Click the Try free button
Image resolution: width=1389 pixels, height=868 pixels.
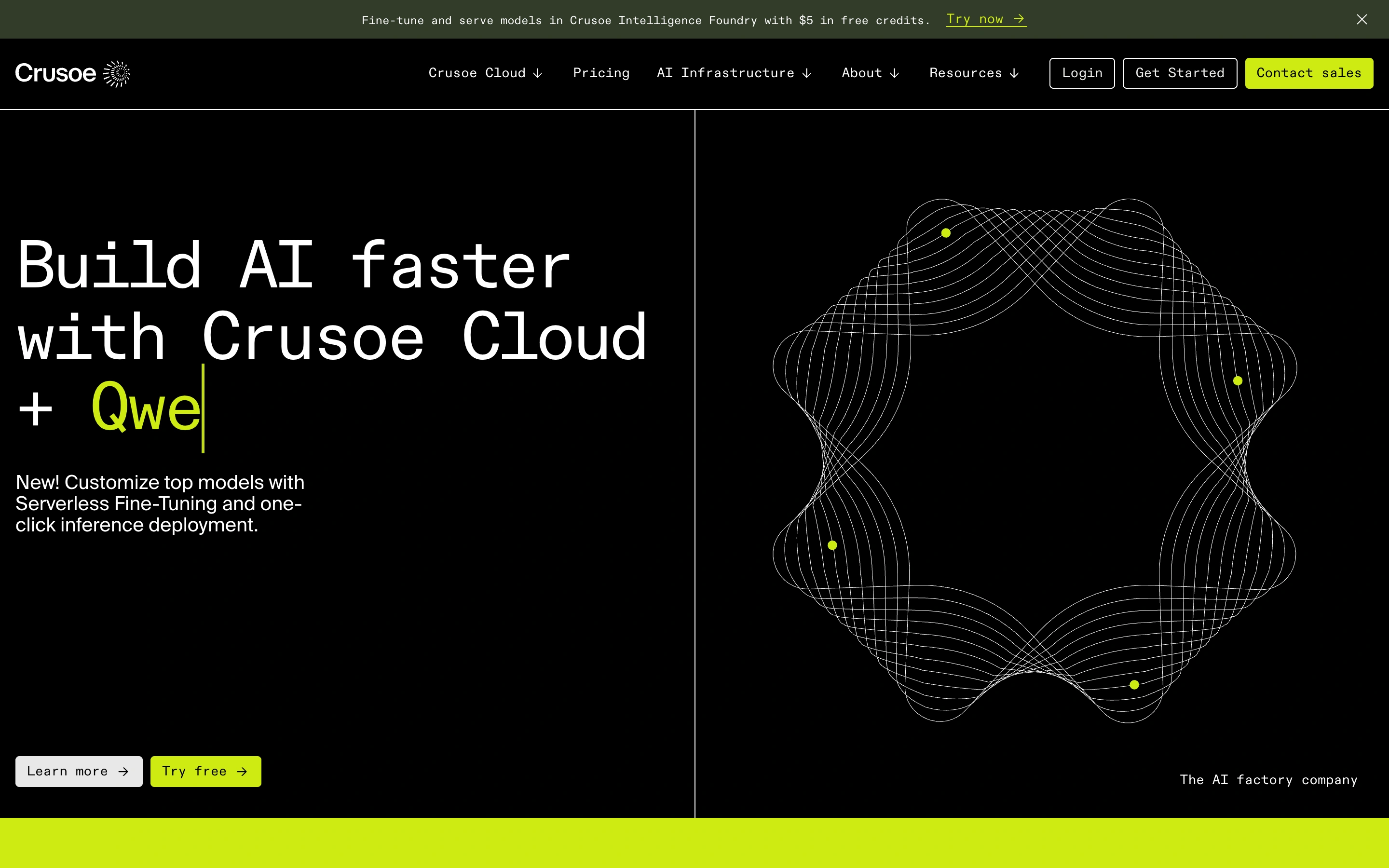click(205, 771)
